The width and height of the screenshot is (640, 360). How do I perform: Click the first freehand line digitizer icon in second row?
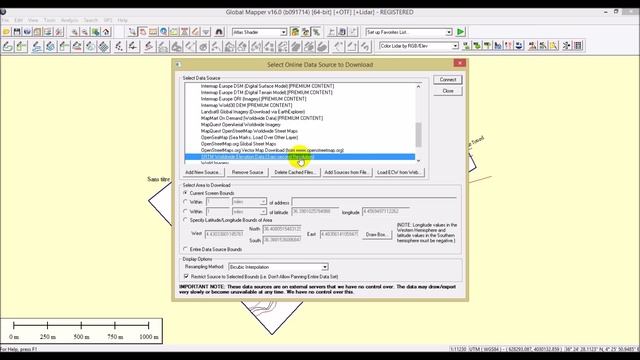(7, 46)
